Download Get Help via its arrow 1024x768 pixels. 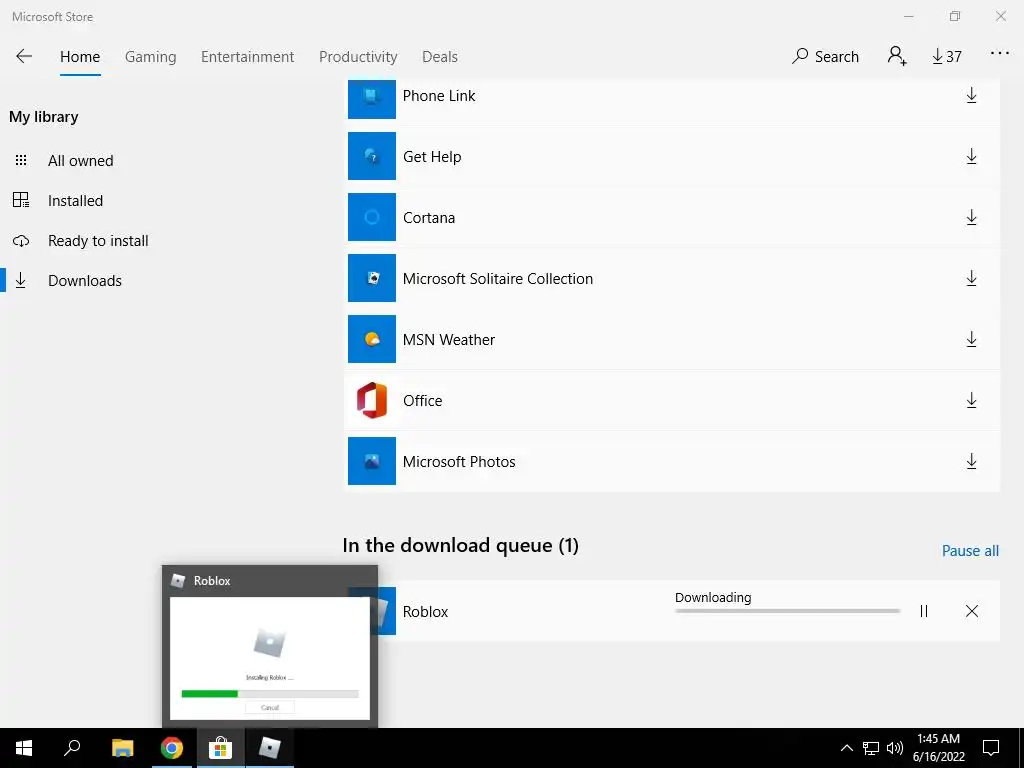tap(971, 156)
